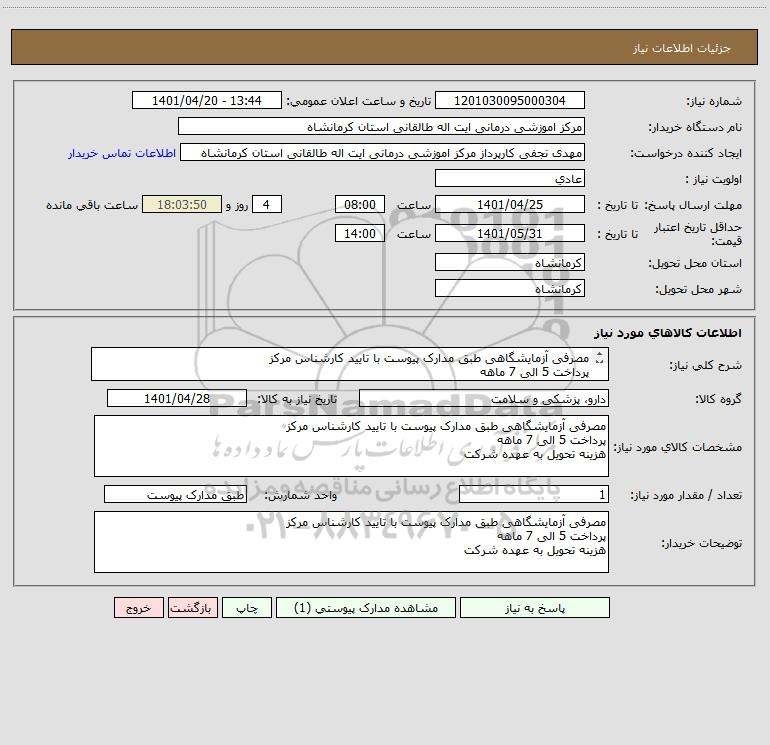Image resolution: width=770 pixels, height=745 pixels.
Task: Click the ایجاد کننده درخواست field
Action: pyautogui.click(x=383, y=152)
